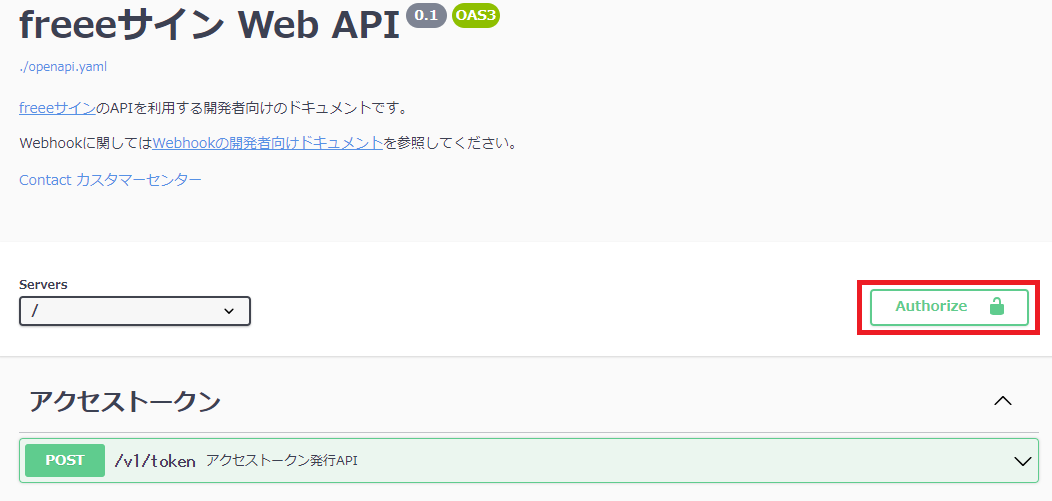1052x501 pixels.
Task: Follow the freeeサイン link
Action: (57, 107)
